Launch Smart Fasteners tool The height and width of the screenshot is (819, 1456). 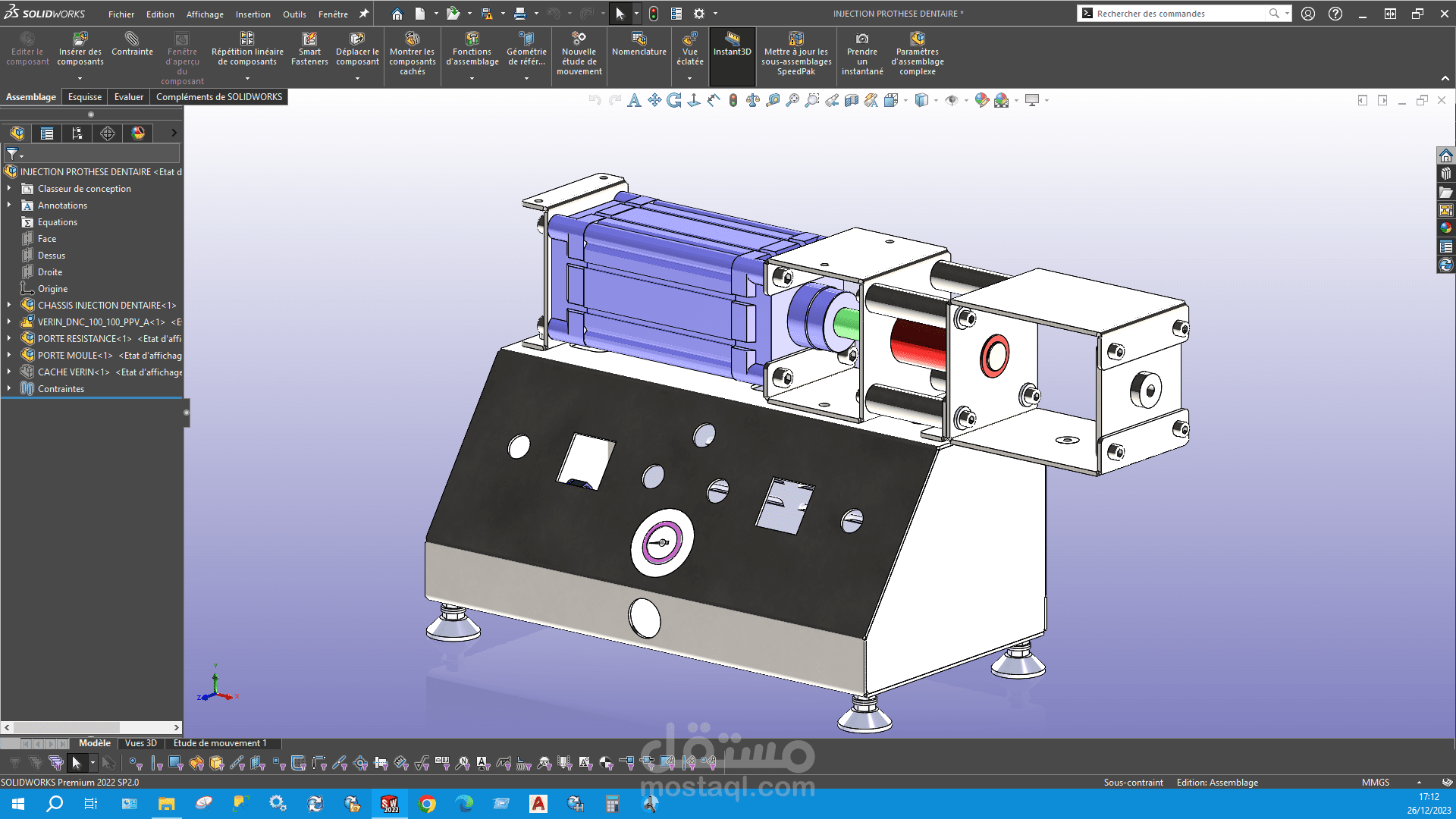coord(309,49)
